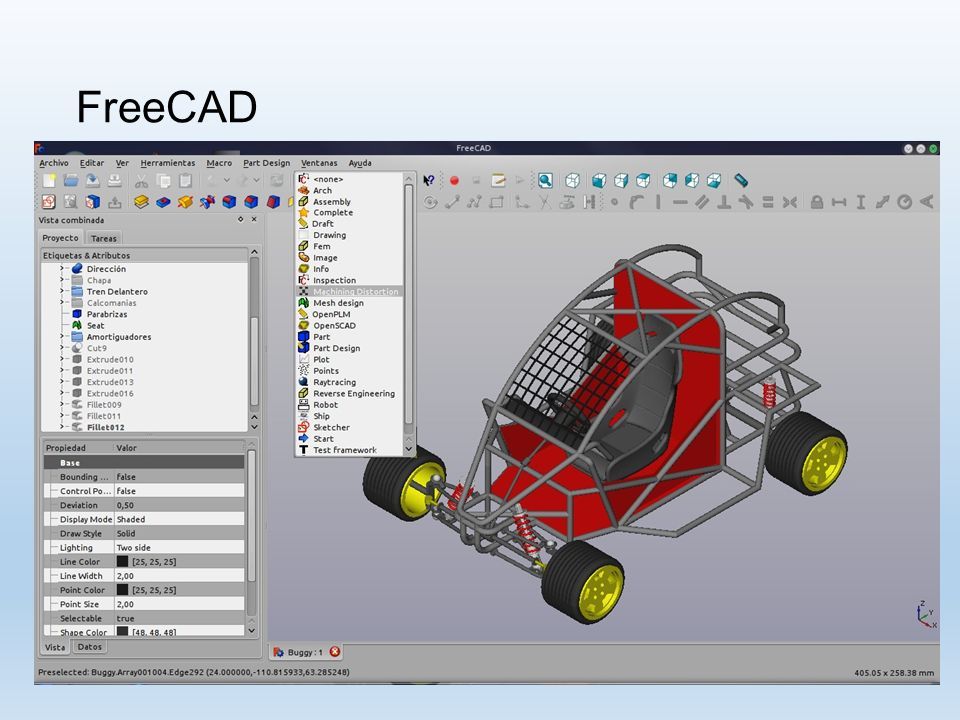Click the blue Pocket tool icon

(163, 202)
